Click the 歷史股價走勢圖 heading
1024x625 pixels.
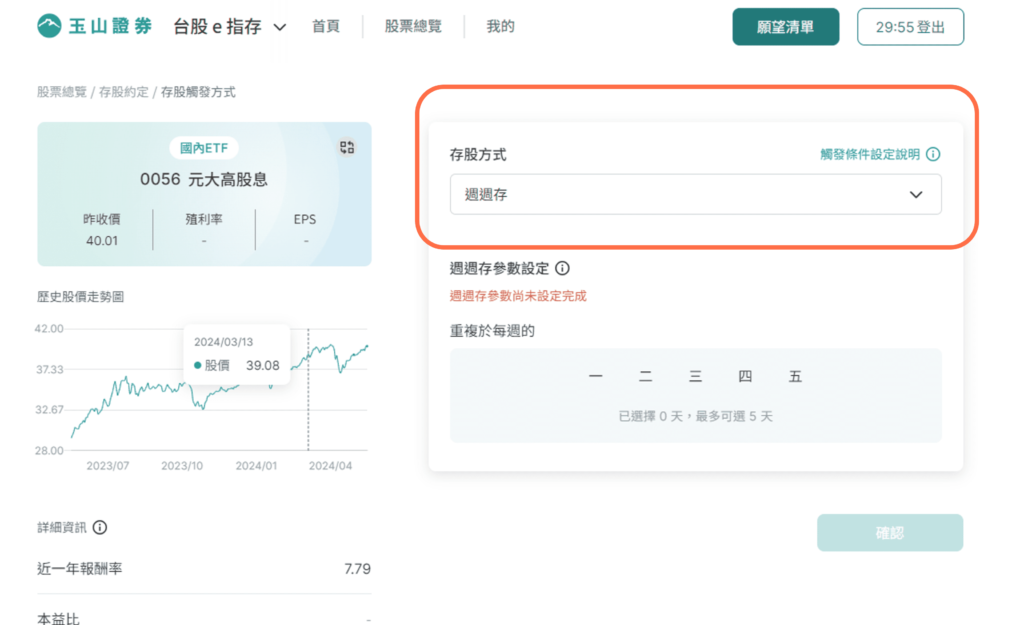(x=80, y=296)
